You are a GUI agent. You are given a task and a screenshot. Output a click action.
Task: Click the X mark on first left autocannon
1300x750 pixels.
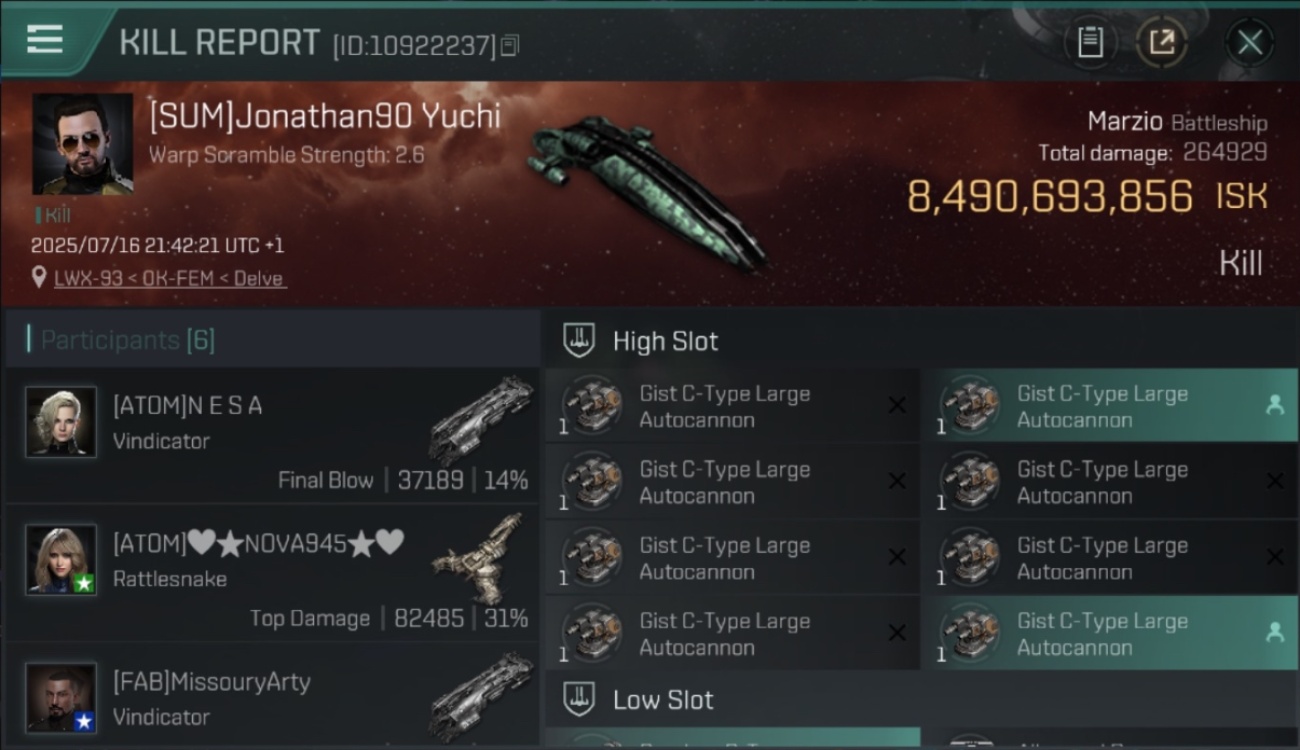coord(897,405)
